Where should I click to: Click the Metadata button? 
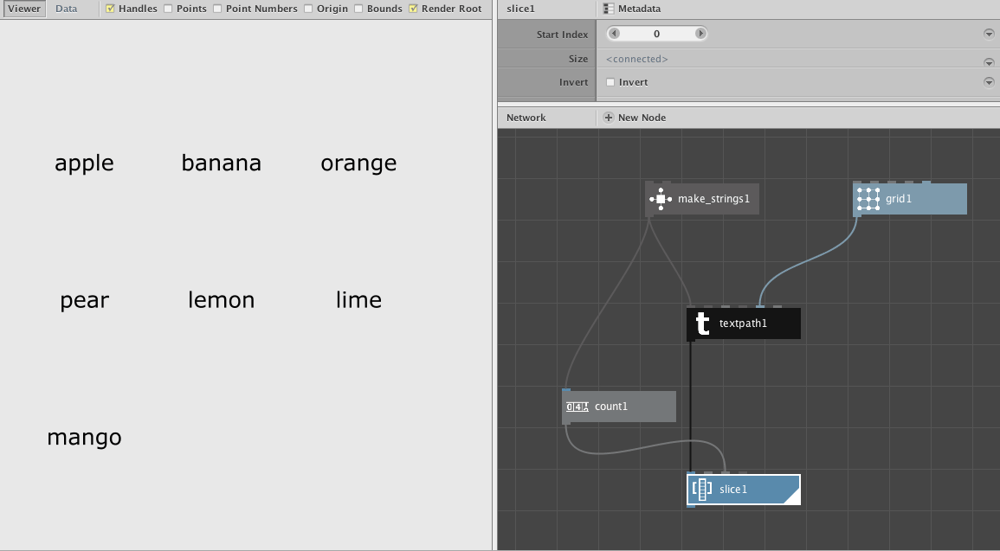[632, 9]
